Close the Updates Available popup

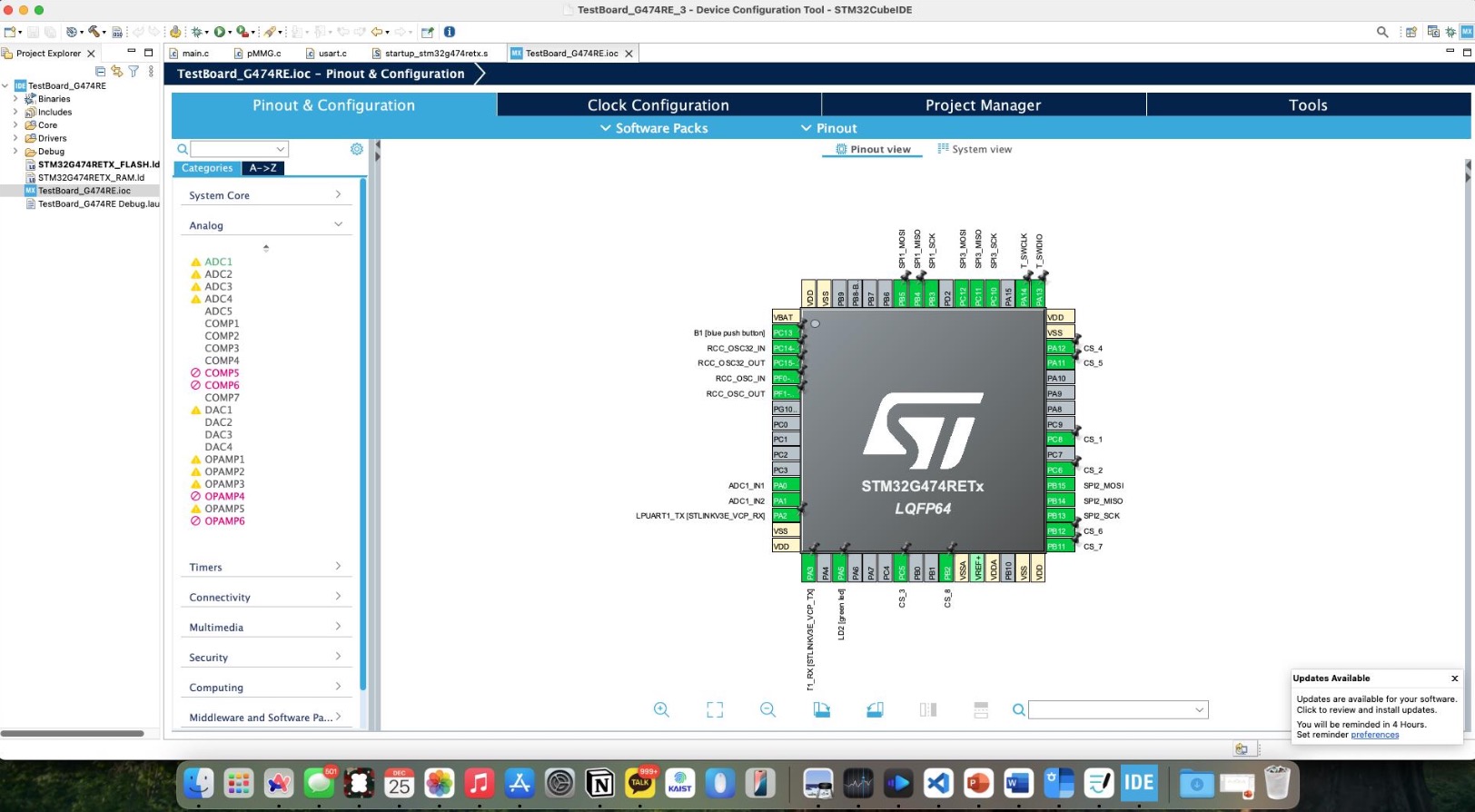(x=1454, y=678)
